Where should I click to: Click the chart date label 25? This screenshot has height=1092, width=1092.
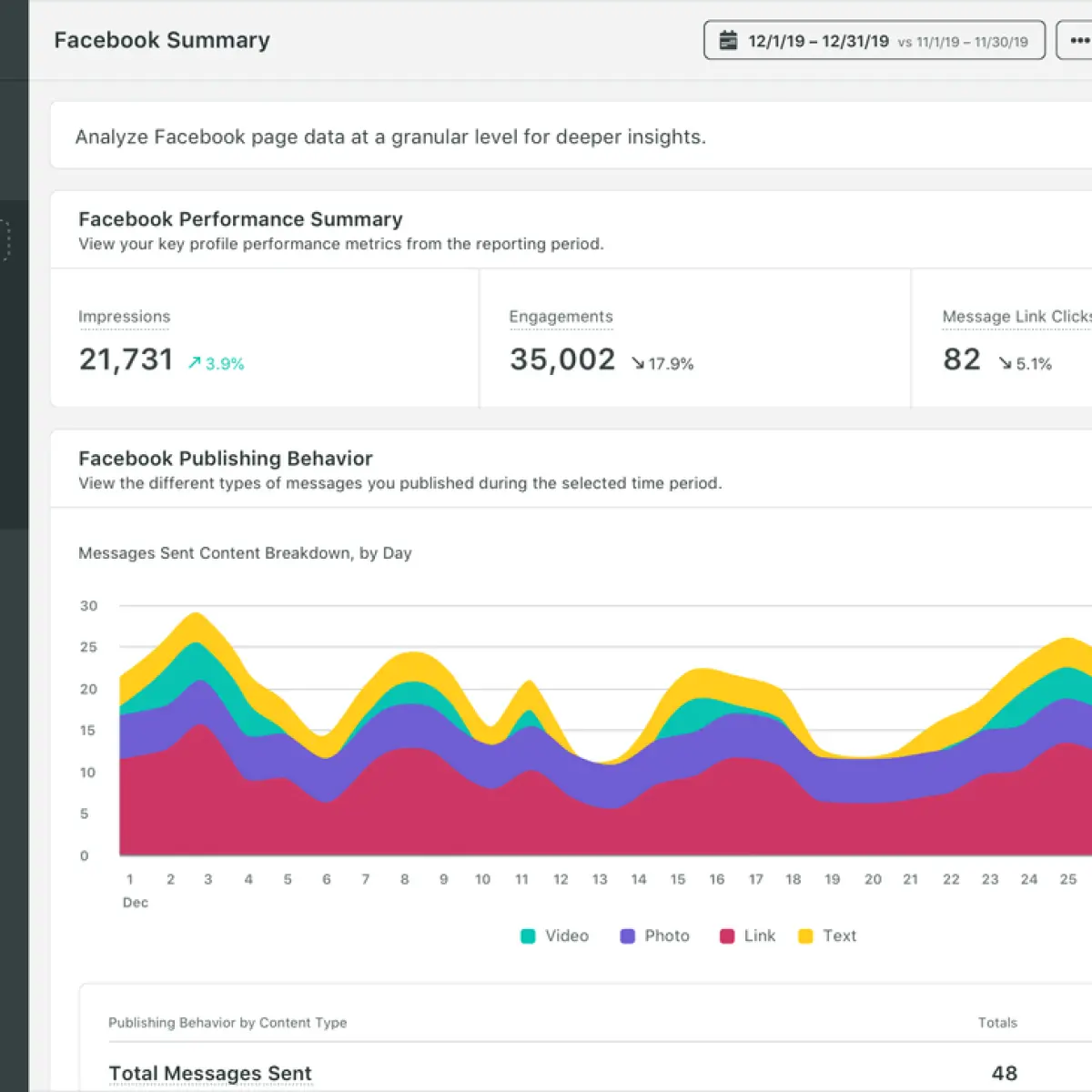(1068, 879)
